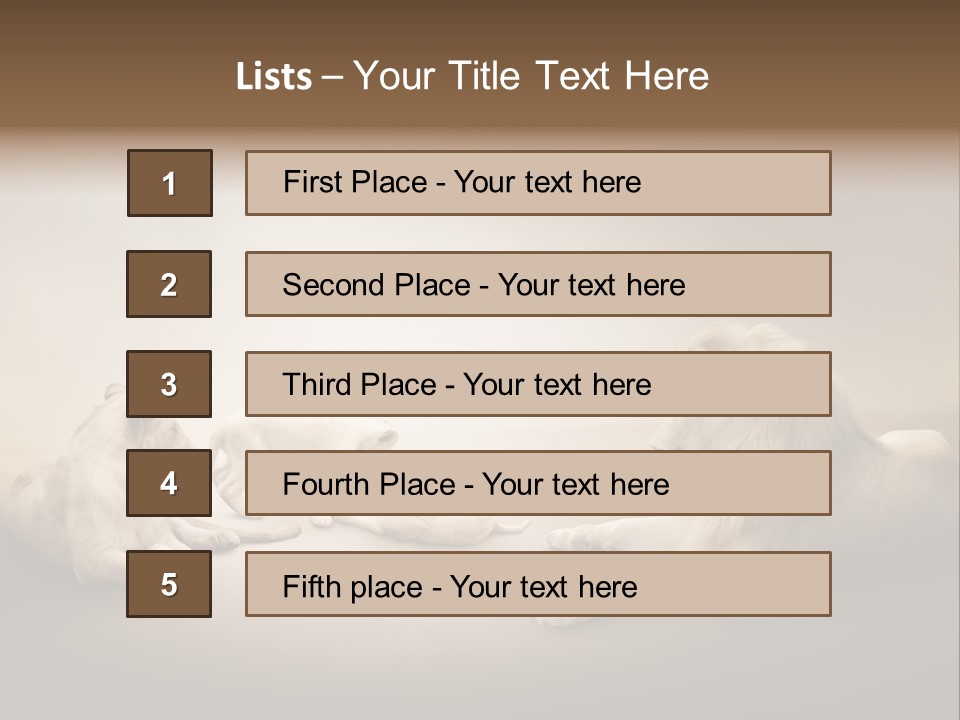Click the words 'First Place' in the first bar
Screen dimensions: 960x720
coord(355,182)
